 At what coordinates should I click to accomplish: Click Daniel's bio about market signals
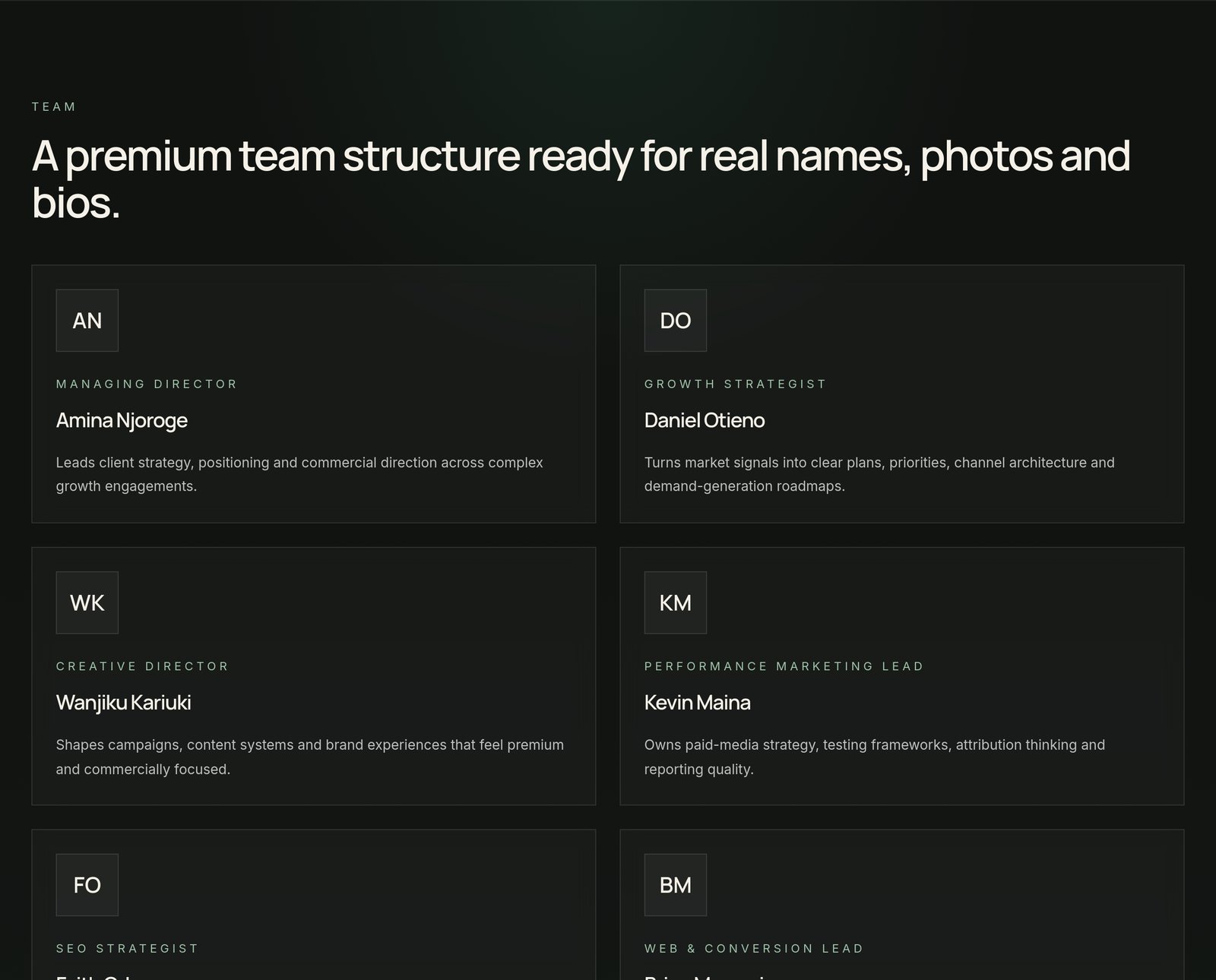click(x=879, y=474)
